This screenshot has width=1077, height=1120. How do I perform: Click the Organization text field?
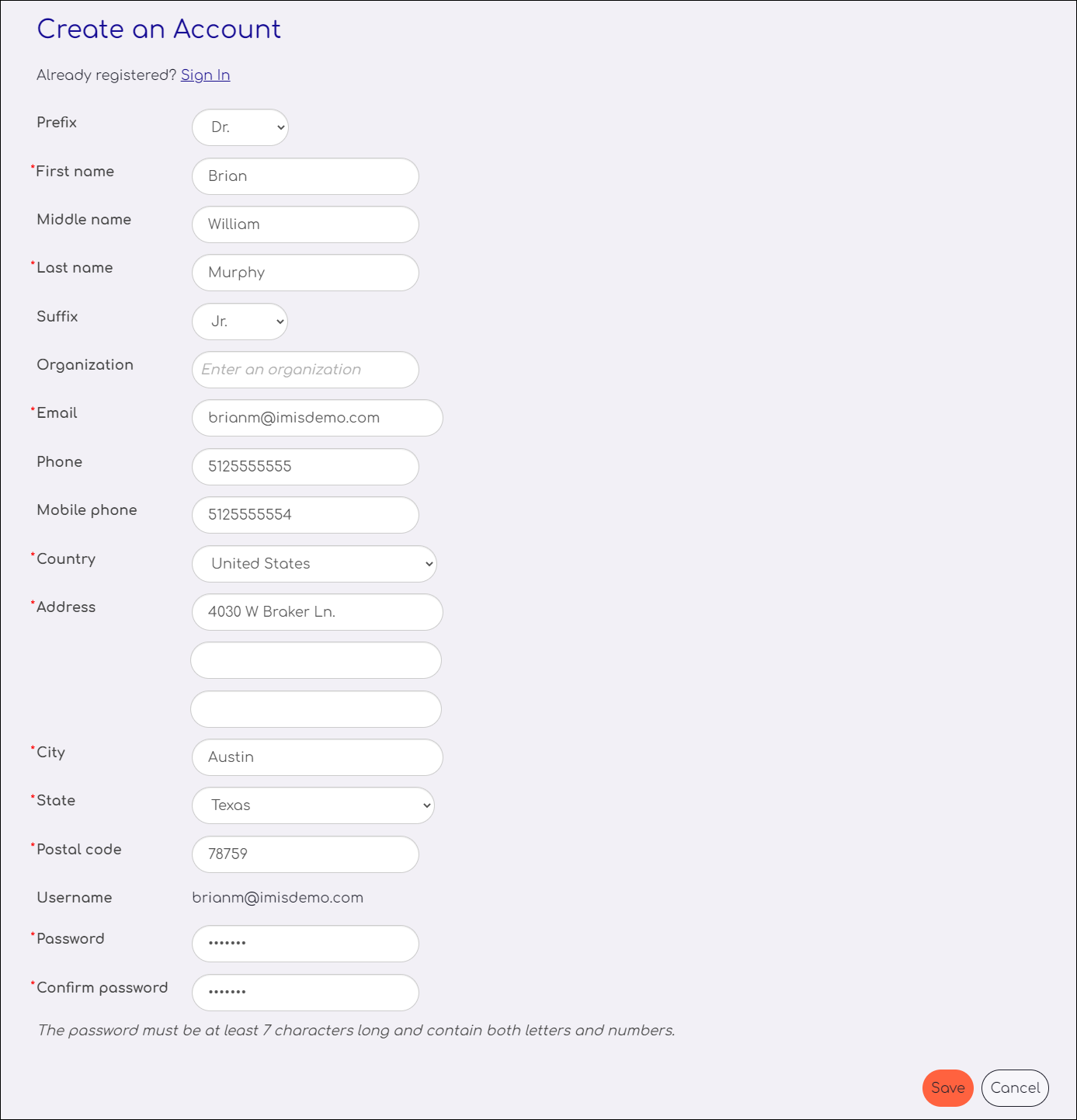(x=305, y=370)
